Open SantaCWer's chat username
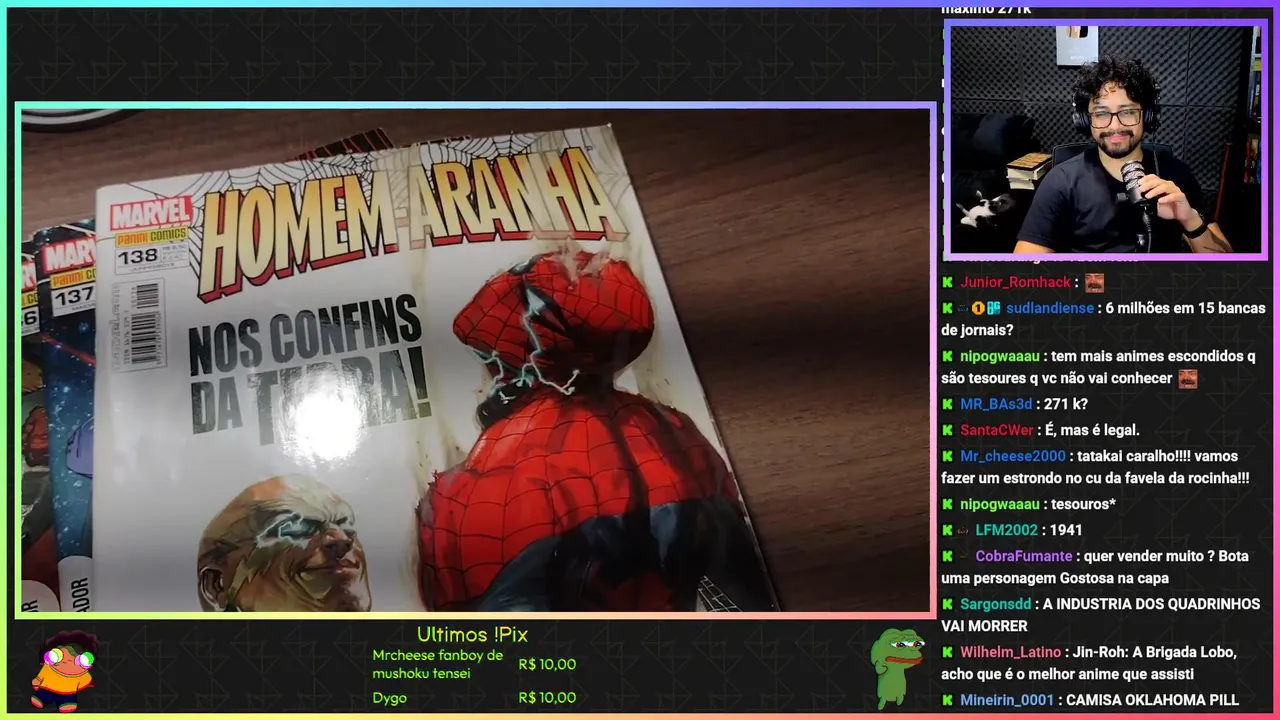1280x720 pixels. point(997,430)
